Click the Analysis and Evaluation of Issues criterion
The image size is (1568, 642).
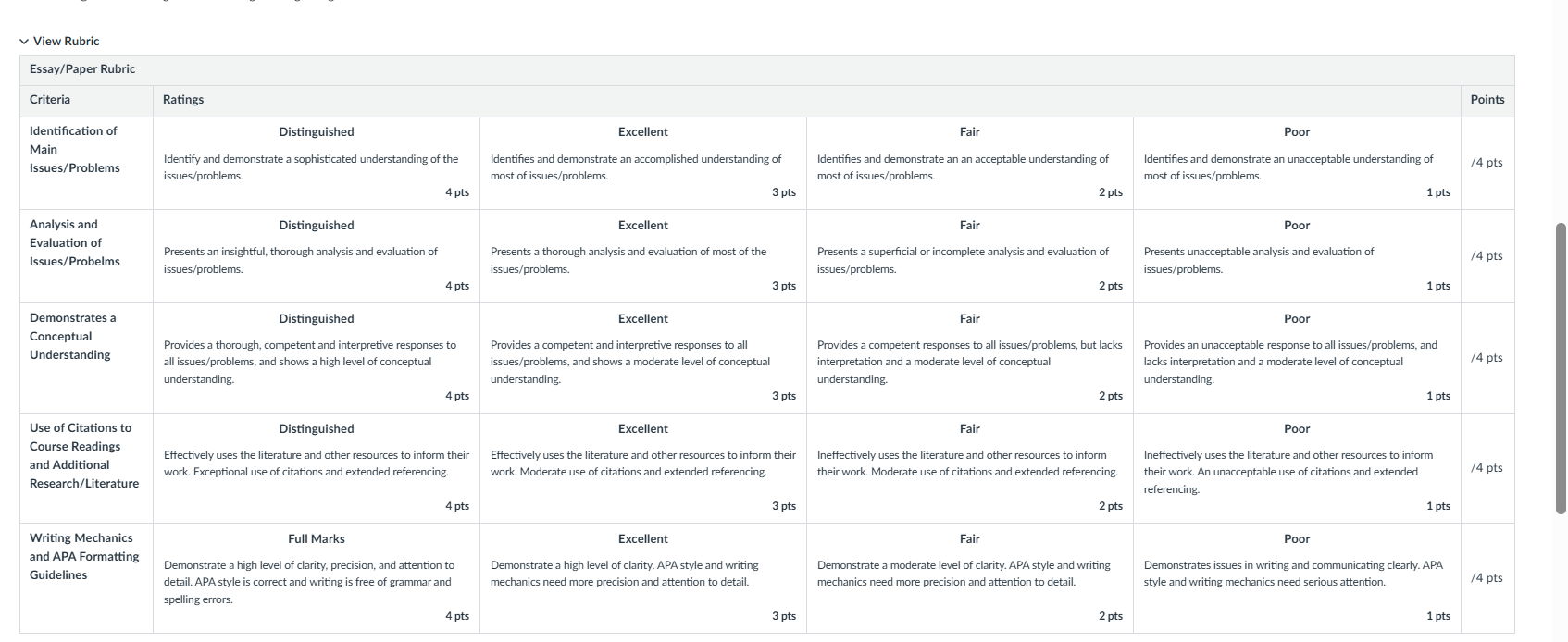coord(75,243)
